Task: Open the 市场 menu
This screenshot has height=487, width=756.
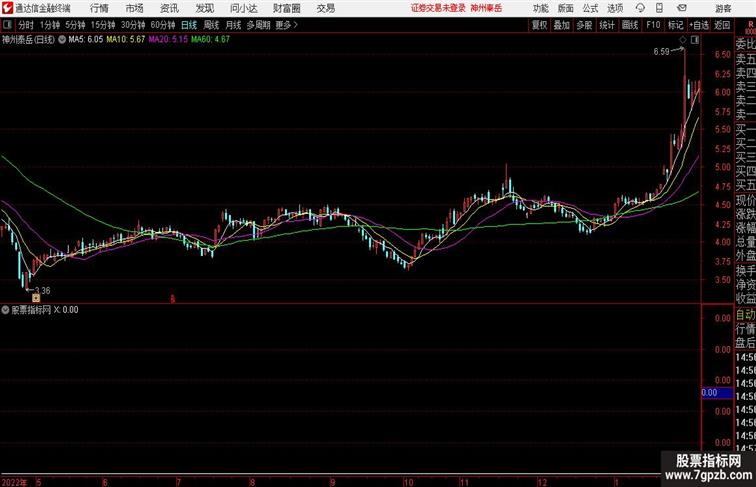Action: [135, 8]
